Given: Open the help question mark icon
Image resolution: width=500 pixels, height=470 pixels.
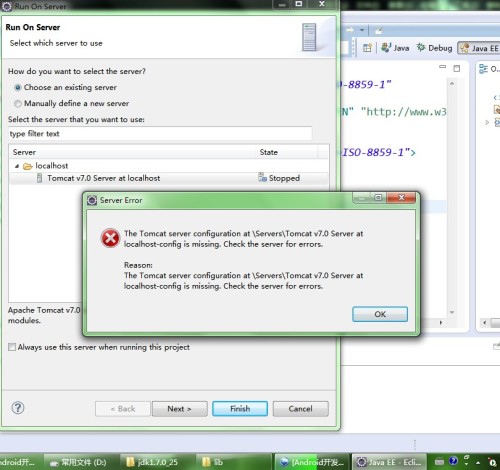Looking at the screenshot, I should 18,408.
